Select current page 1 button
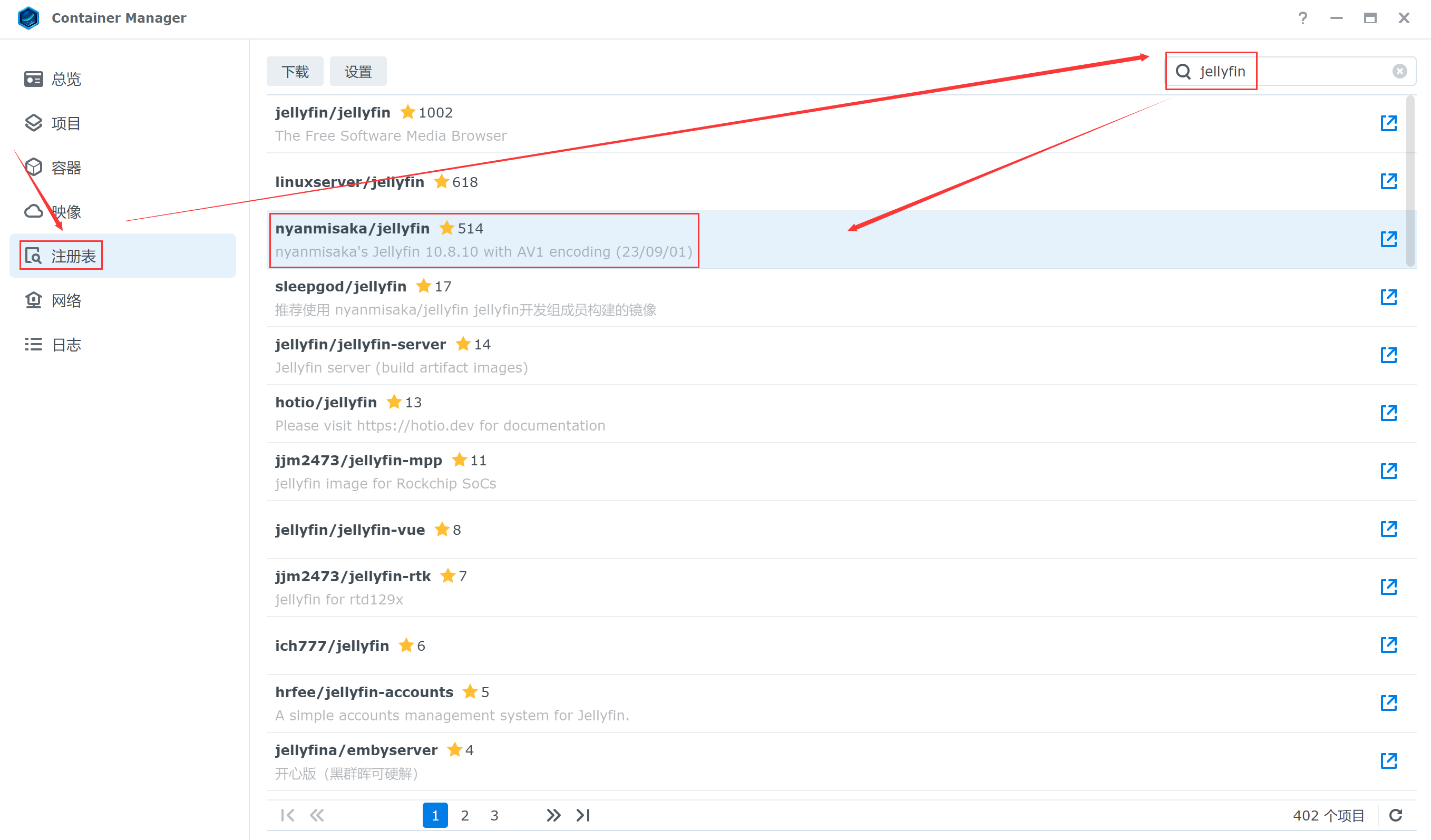The image size is (1431, 840). click(435, 815)
